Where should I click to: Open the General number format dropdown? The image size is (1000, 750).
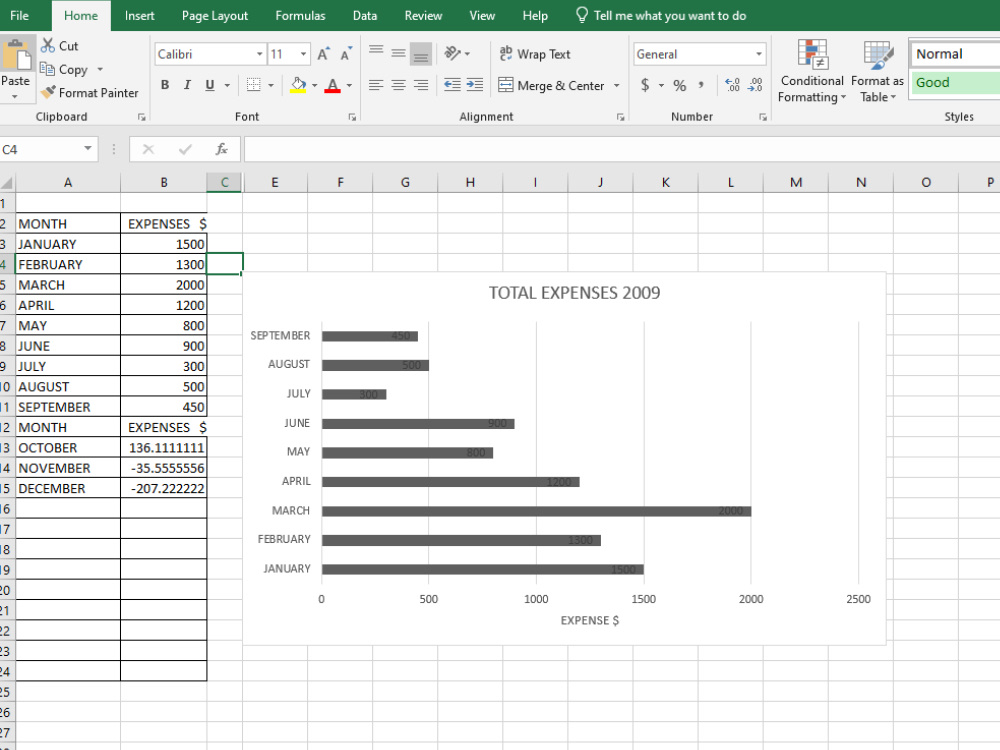pos(758,54)
